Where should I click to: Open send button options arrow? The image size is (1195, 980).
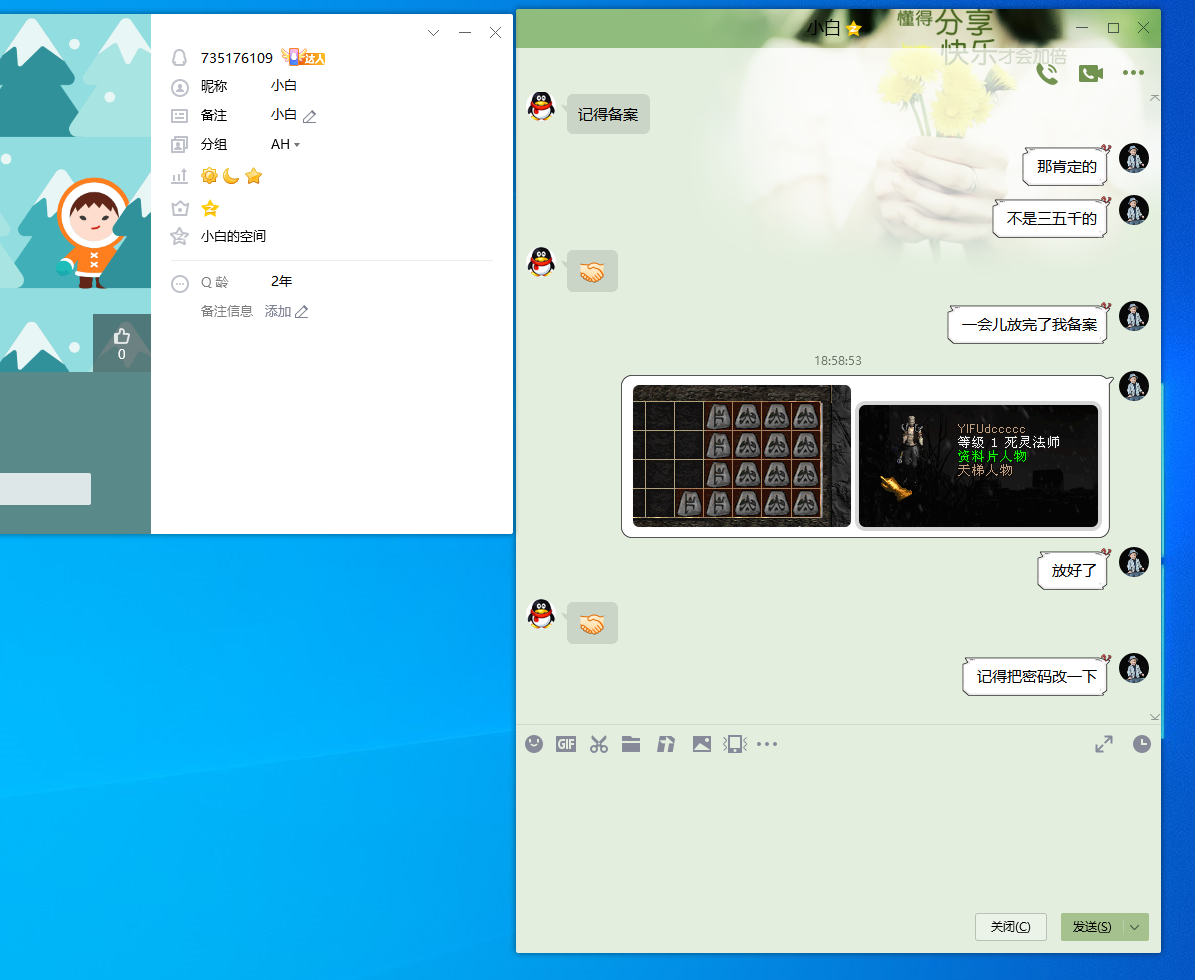click(1135, 927)
